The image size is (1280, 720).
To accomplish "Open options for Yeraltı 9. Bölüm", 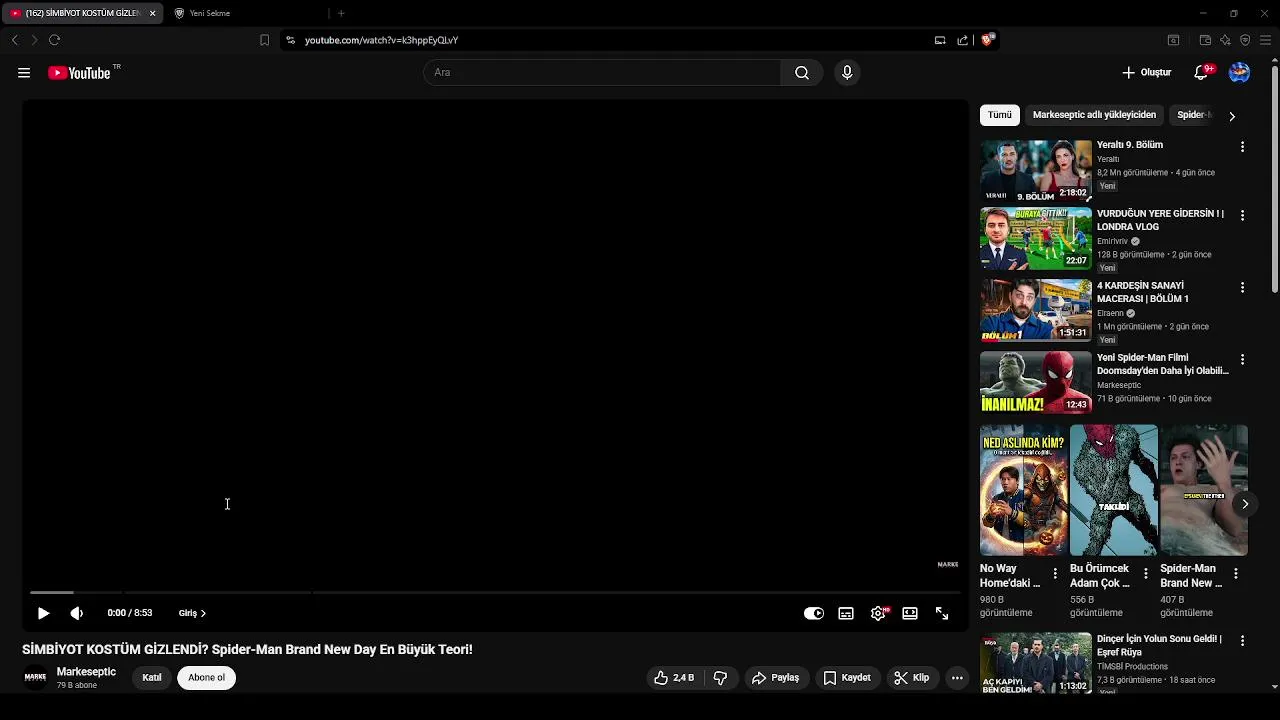I will (x=1242, y=147).
